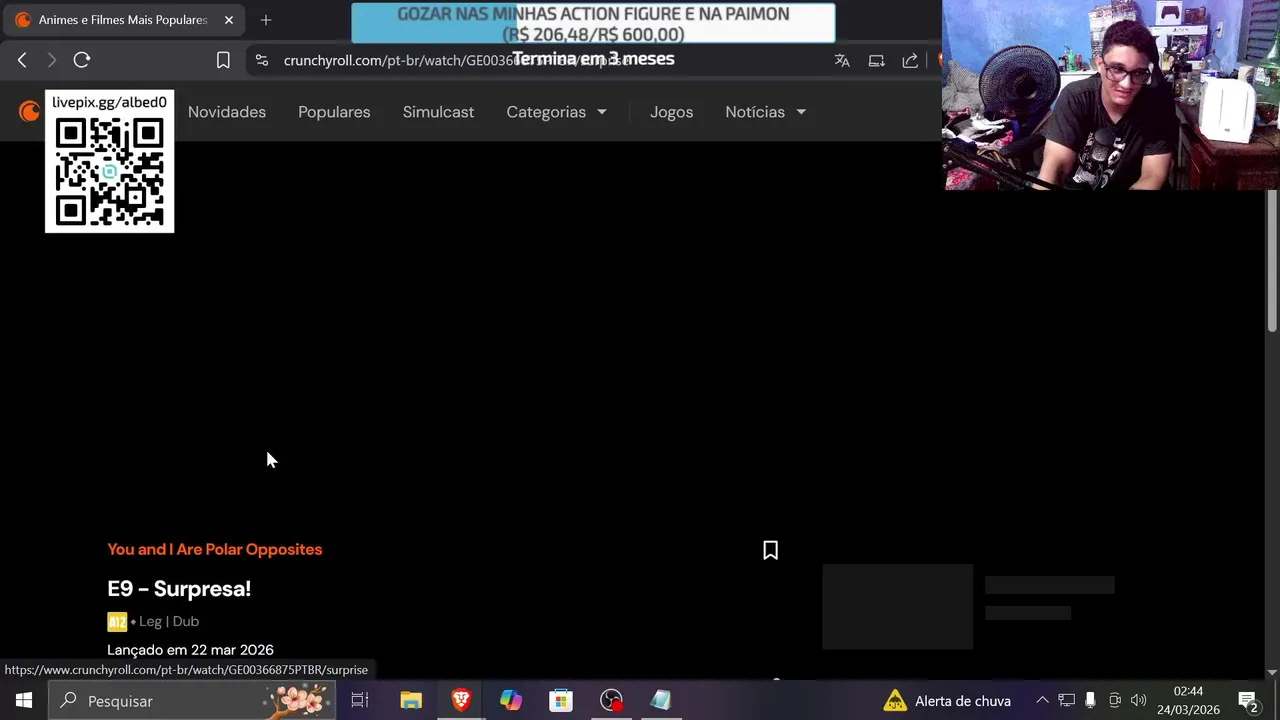This screenshot has height=720, width=1280.
Task: Click the A12 age rating badge
Action: pyautogui.click(x=117, y=621)
